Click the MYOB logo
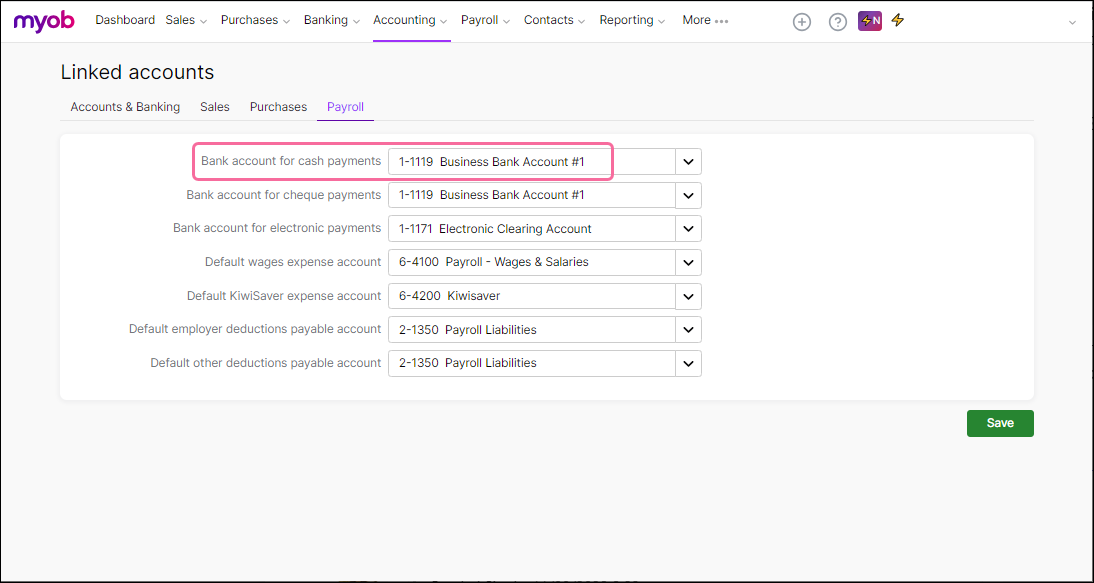The image size is (1094, 583). (44, 21)
